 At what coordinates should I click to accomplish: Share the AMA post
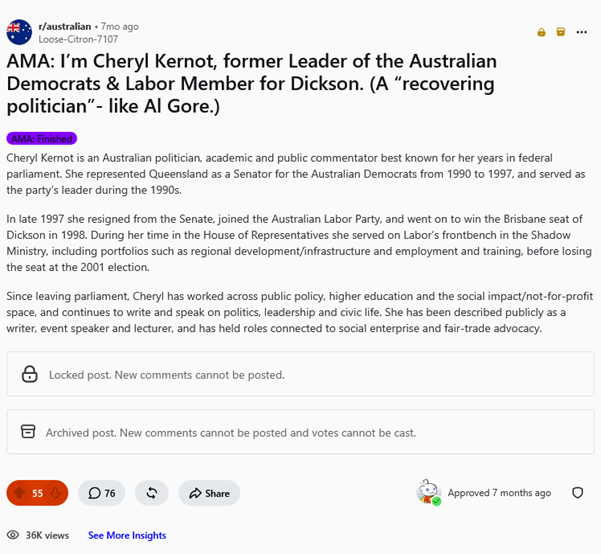[209, 493]
